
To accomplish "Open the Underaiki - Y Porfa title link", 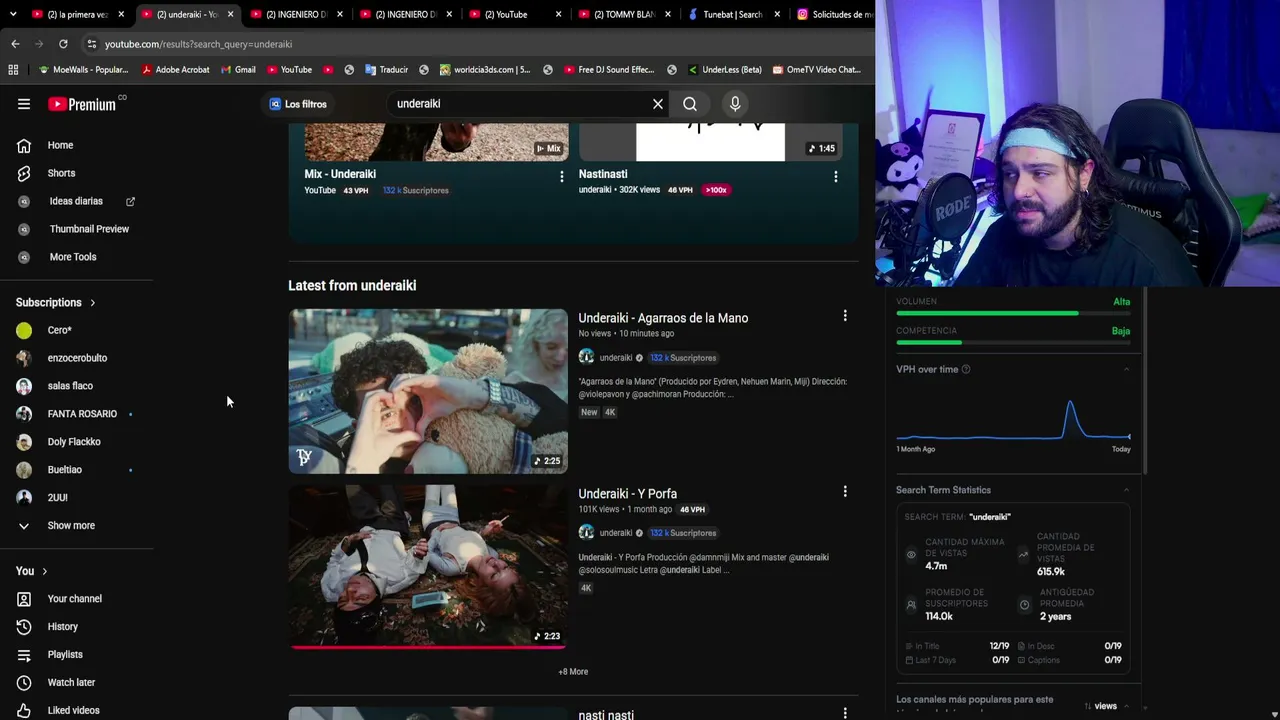I will pyautogui.click(x=627, y=494).
